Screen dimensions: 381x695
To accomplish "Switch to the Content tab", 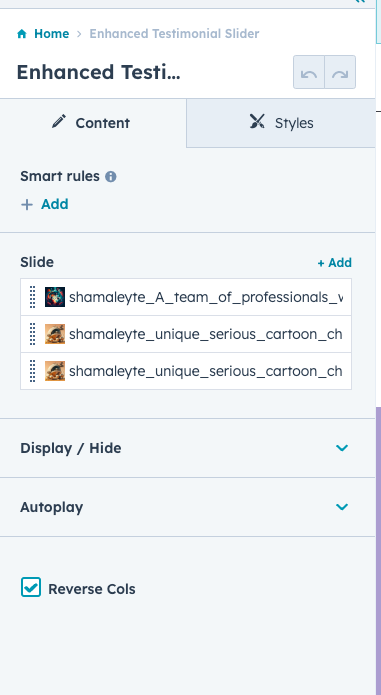I will tap(93, 123).
